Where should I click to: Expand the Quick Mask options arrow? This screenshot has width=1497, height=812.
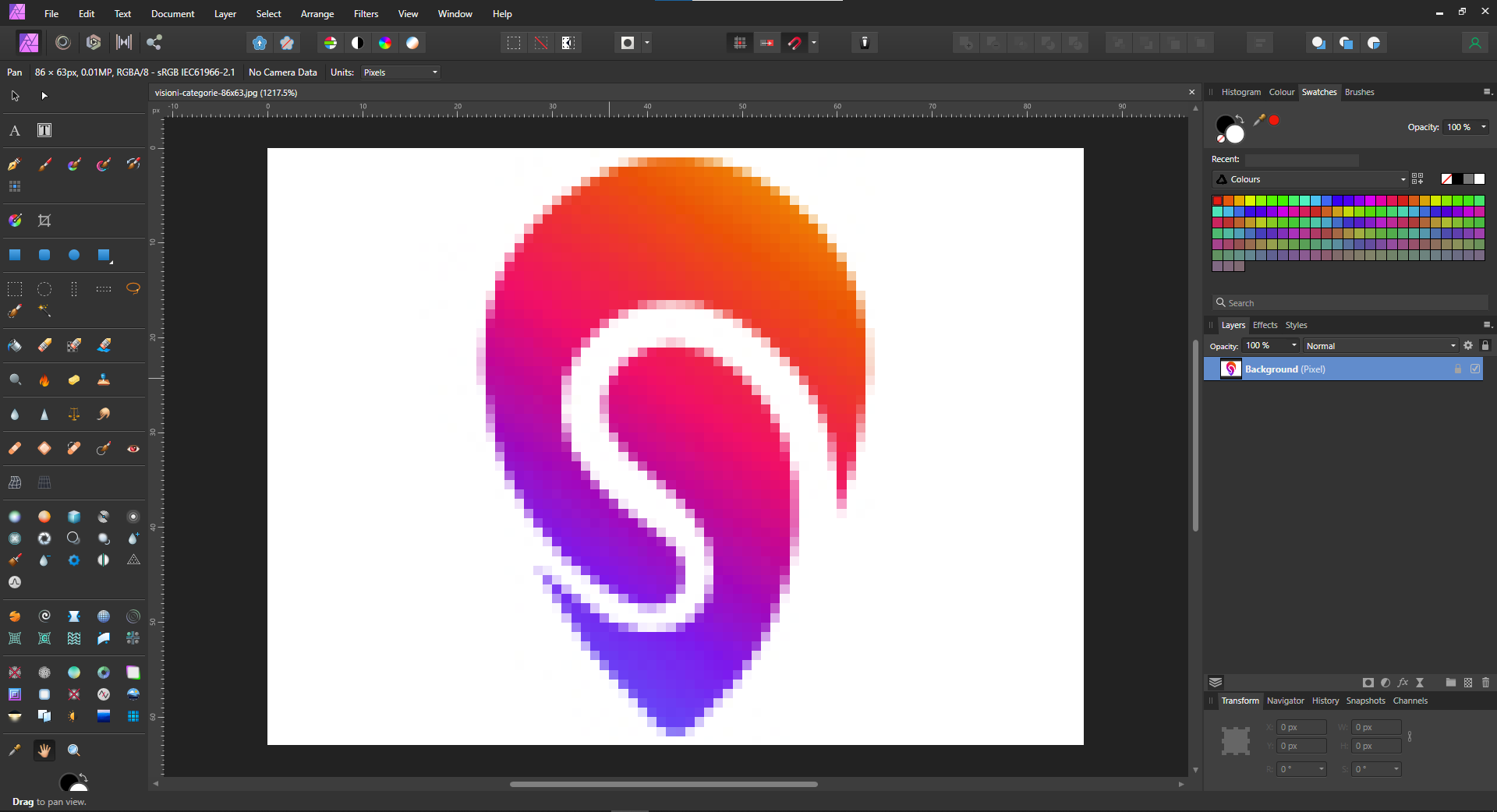pos(647,43)
